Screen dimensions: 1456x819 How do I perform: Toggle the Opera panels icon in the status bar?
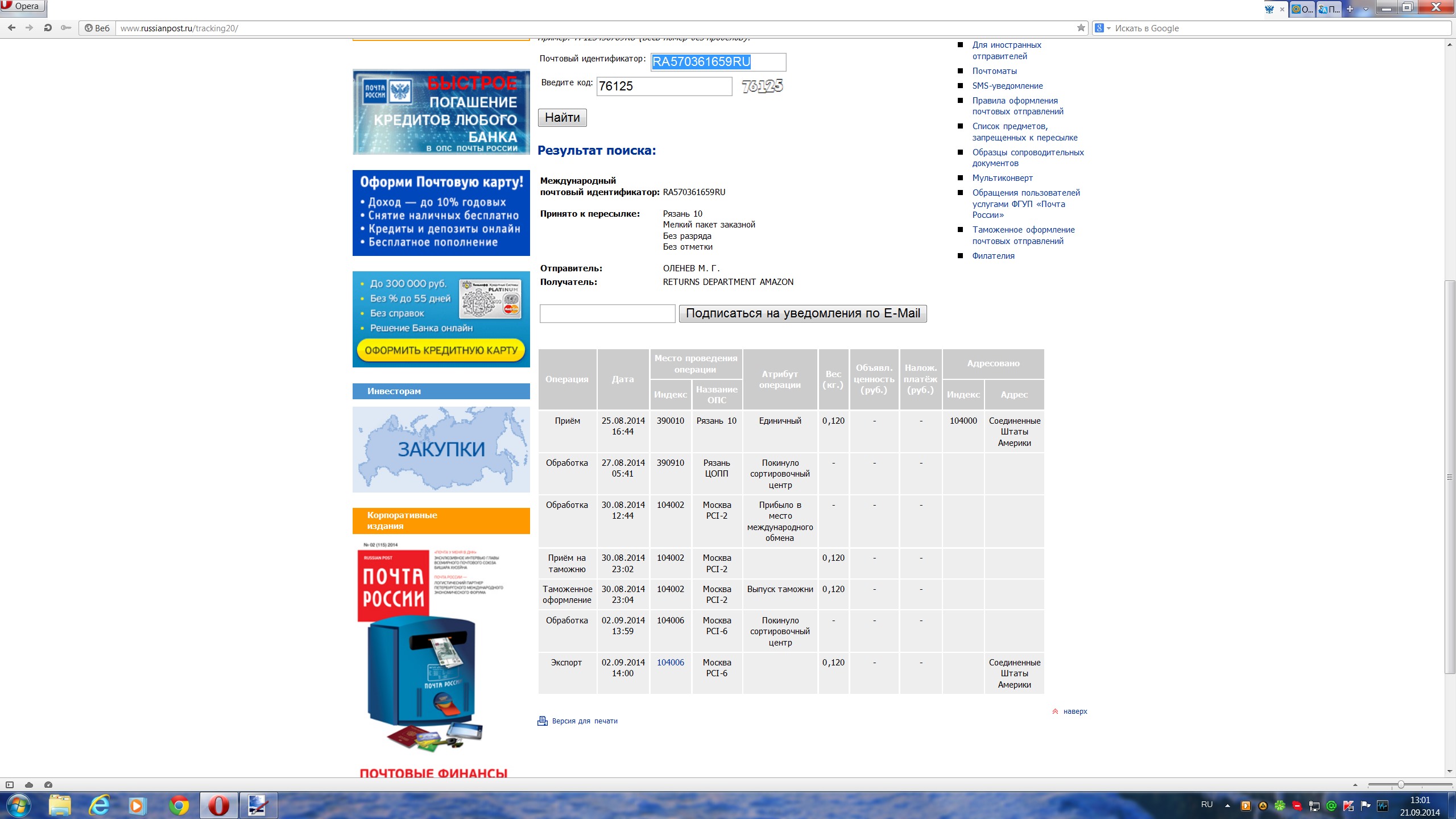[x=10, y=785]
